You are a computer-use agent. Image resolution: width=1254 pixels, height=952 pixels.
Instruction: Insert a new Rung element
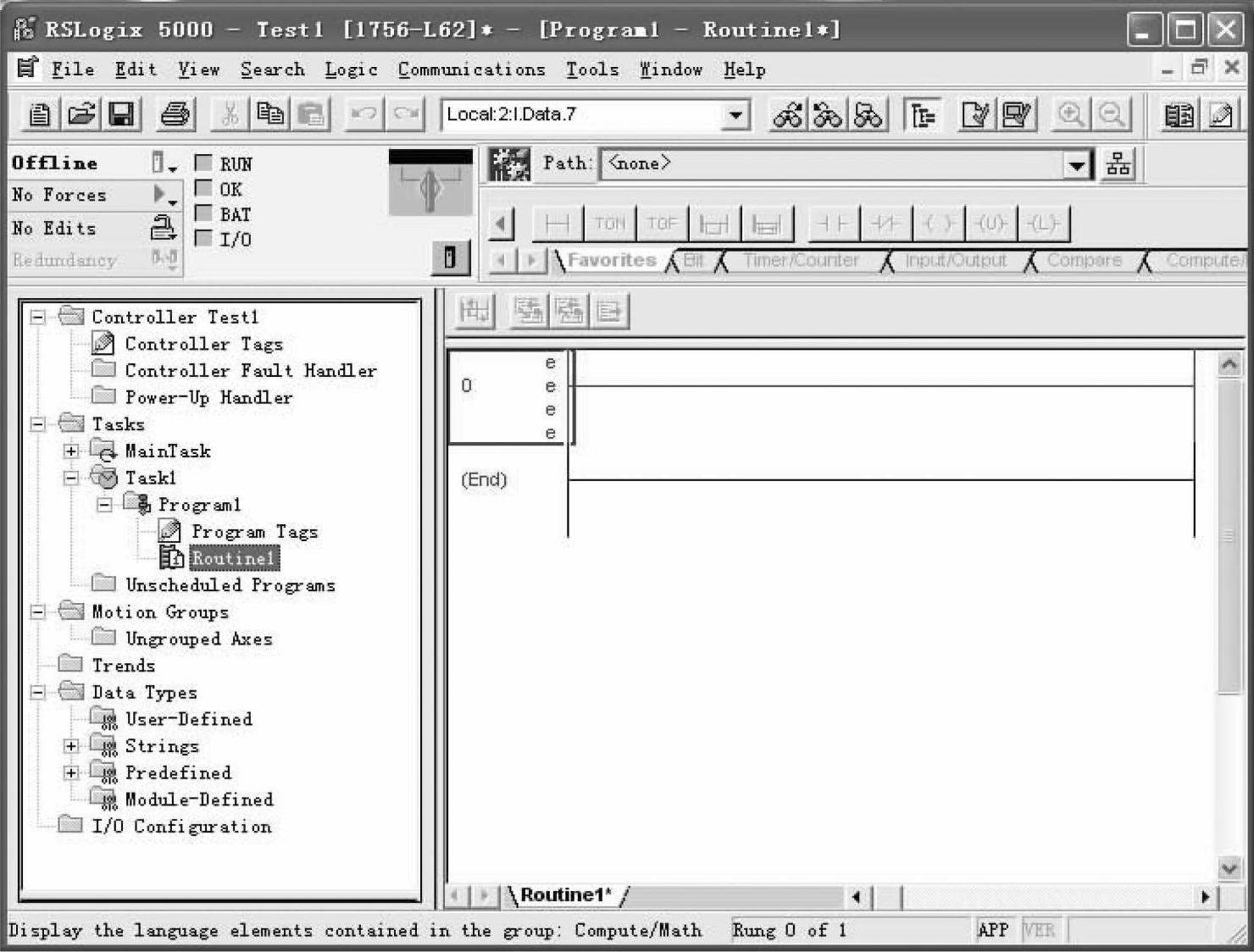tap(558, 224)
